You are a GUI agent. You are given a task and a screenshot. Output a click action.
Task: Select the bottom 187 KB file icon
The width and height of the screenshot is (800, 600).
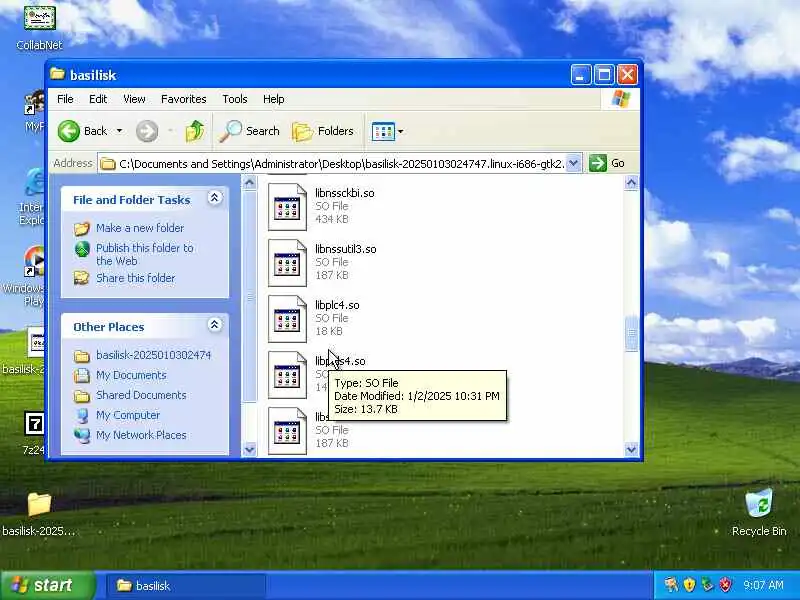point(287,431)
